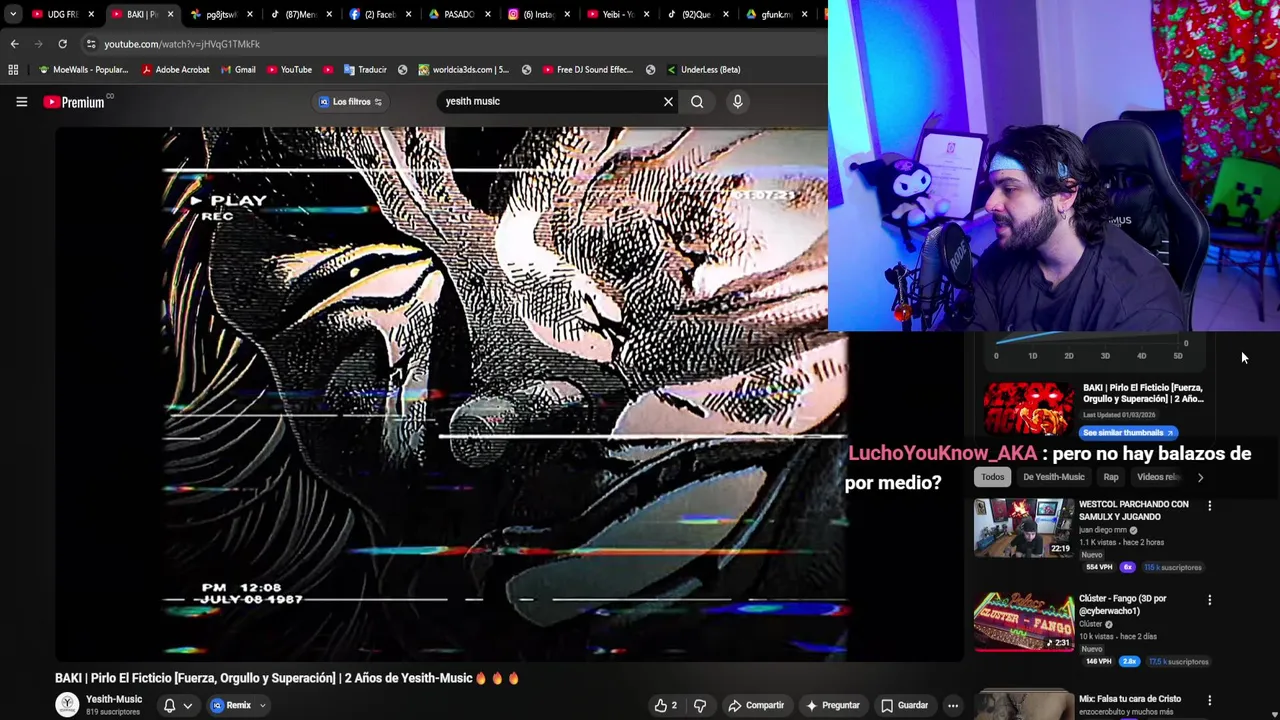The width and height of the screenshot is (1280, 720).
Task: Open the 'Clúster - Fango' video title
Action: tap(1122, 604)
